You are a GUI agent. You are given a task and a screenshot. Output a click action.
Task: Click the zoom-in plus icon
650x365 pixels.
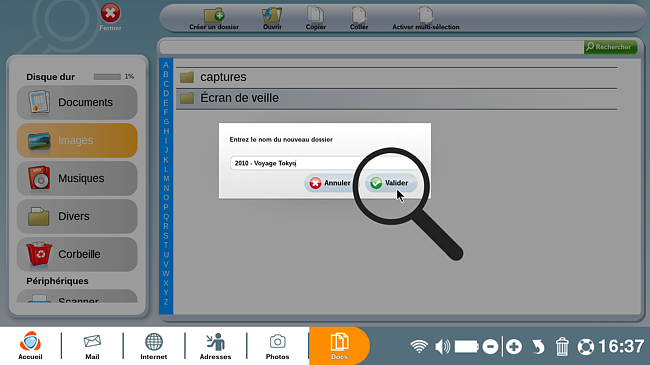coord(514,346)
